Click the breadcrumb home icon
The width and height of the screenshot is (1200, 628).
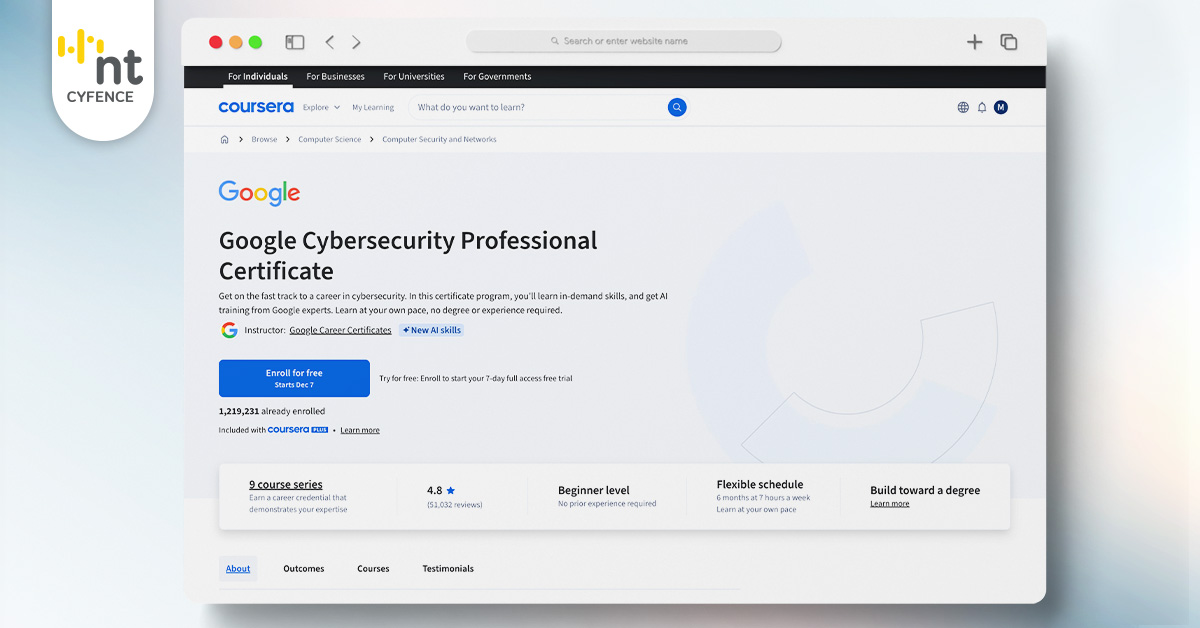click(x=224, y=140)
